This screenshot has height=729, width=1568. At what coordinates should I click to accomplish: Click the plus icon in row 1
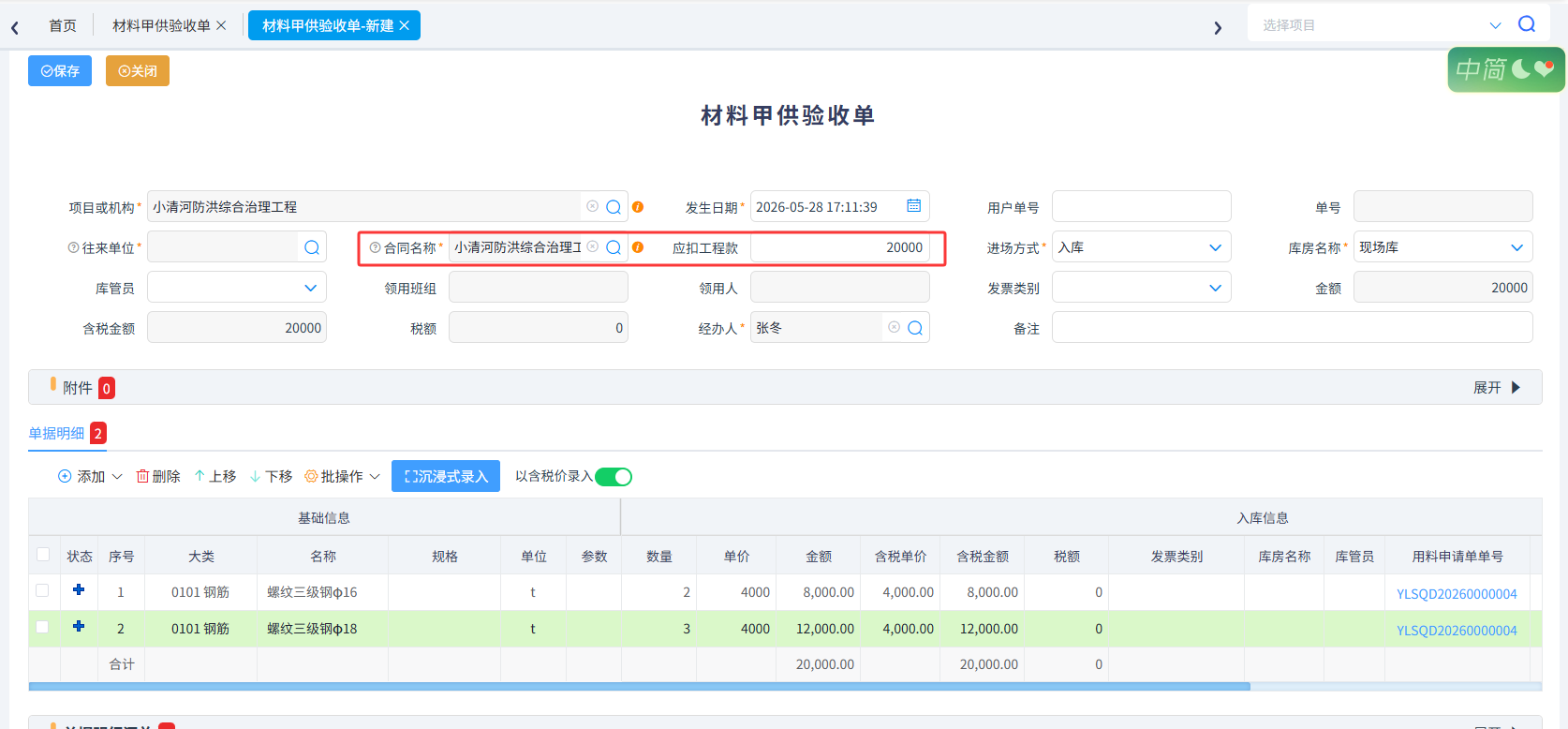pos(79,589)
